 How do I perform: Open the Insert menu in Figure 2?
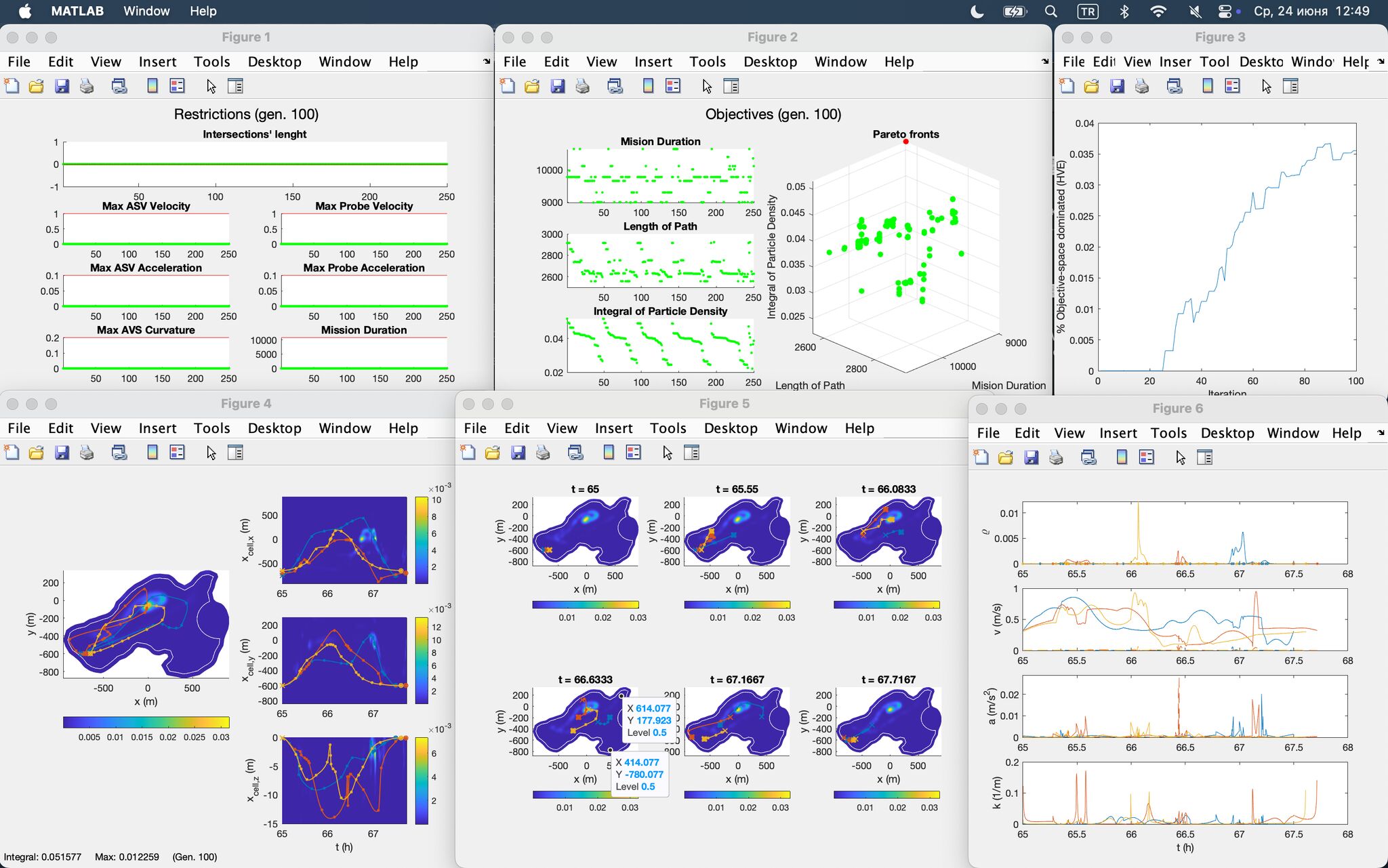point(653,62)
